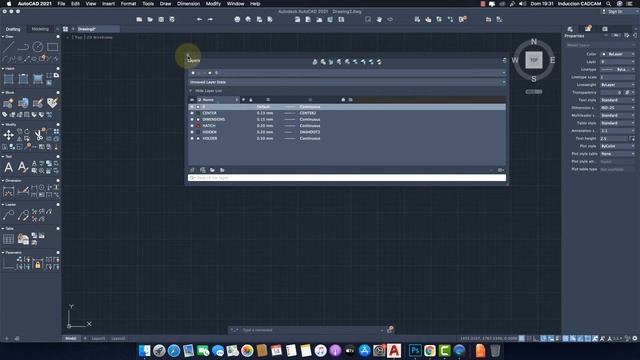
Task: Collapse the Dimension panel section
Action: click(3, 180)
